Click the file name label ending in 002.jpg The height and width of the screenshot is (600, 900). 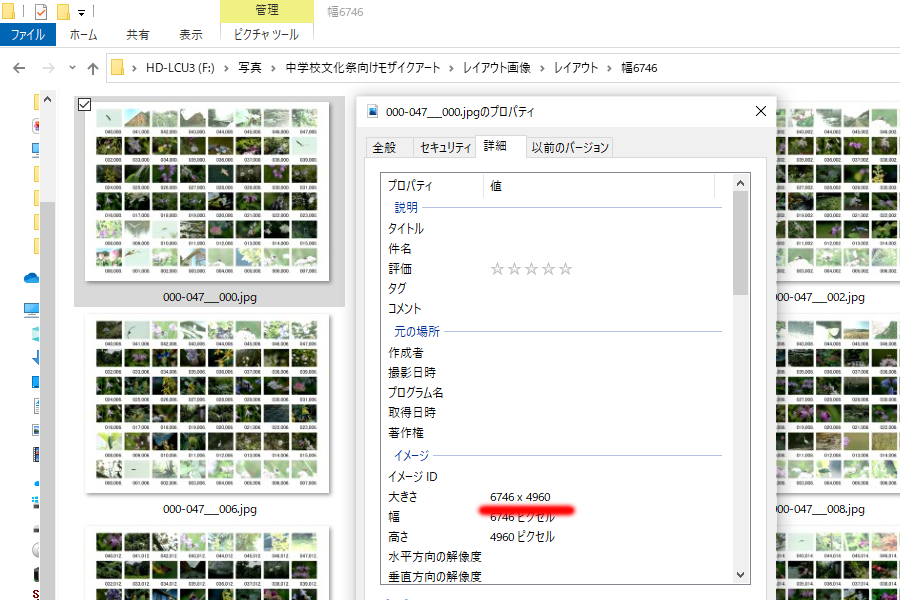click(820, 297)
